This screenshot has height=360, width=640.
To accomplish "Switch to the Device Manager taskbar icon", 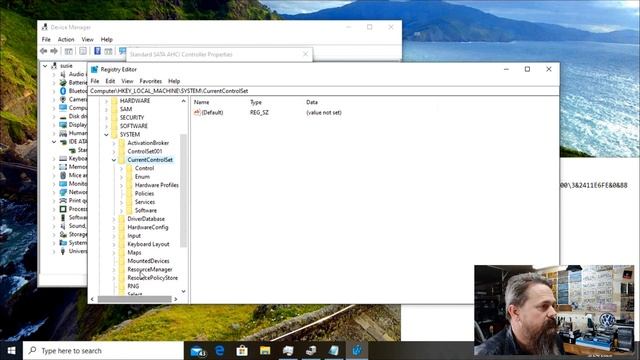I will click(x=311, y=351).
